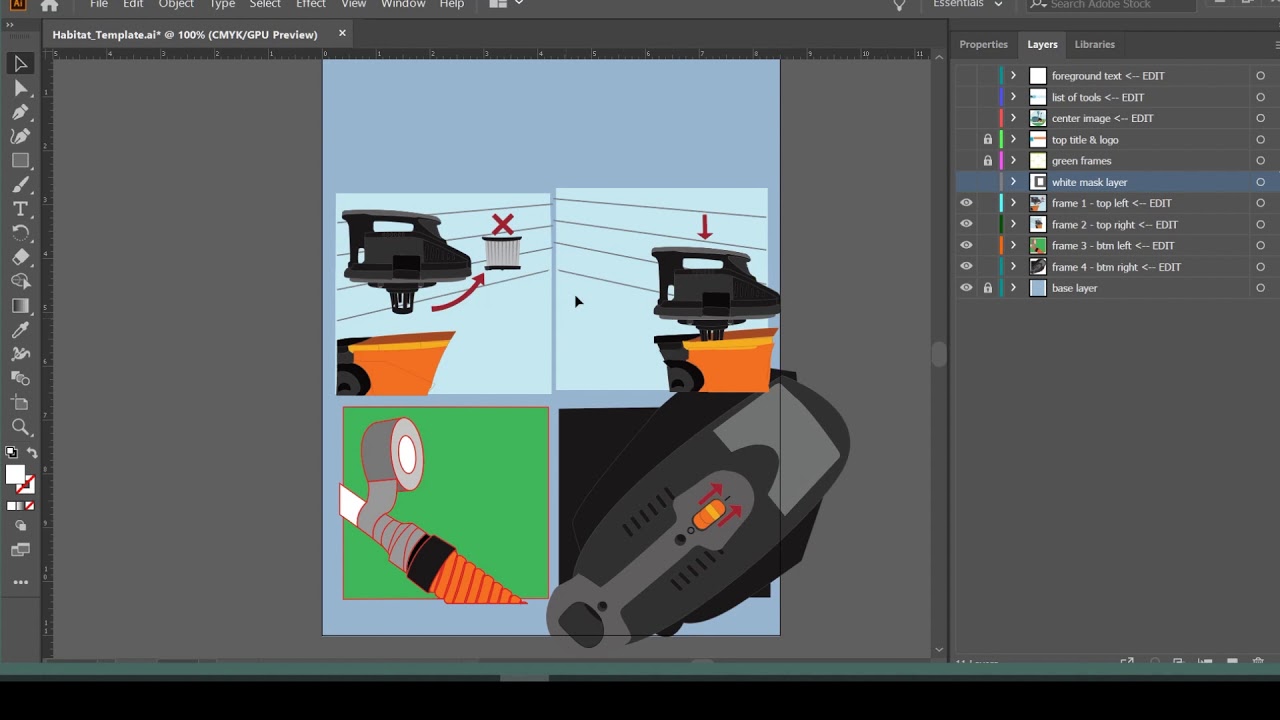
Task: Expand the frame 4 - btm right layer
Action: [x=1013, y=267]
